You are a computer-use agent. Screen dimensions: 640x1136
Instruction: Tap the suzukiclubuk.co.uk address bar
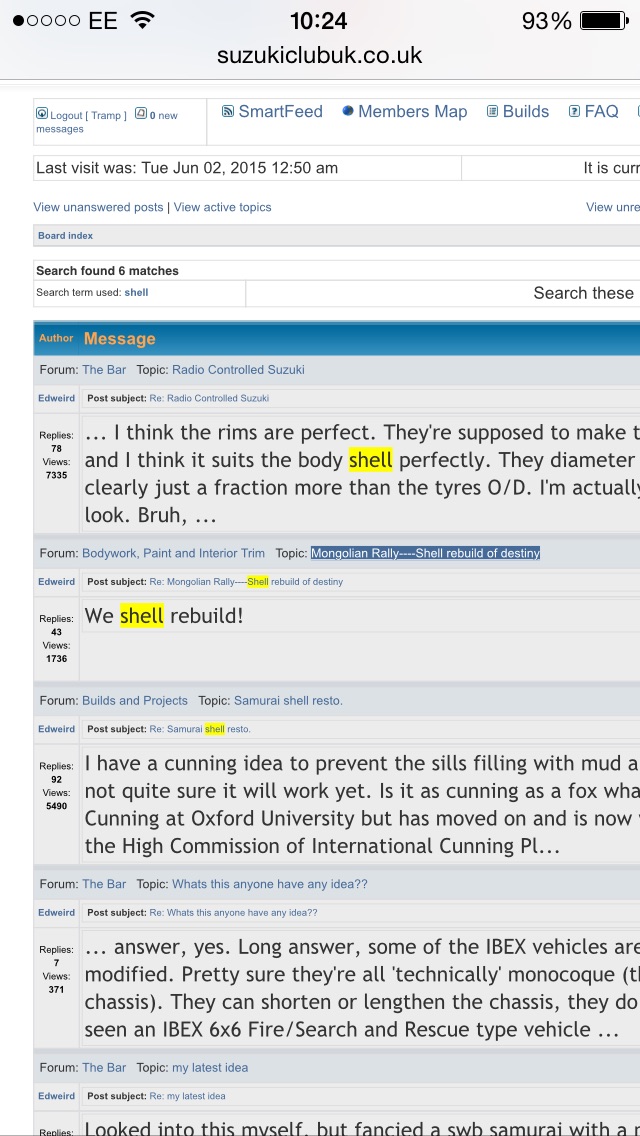[x=320, y=55]
